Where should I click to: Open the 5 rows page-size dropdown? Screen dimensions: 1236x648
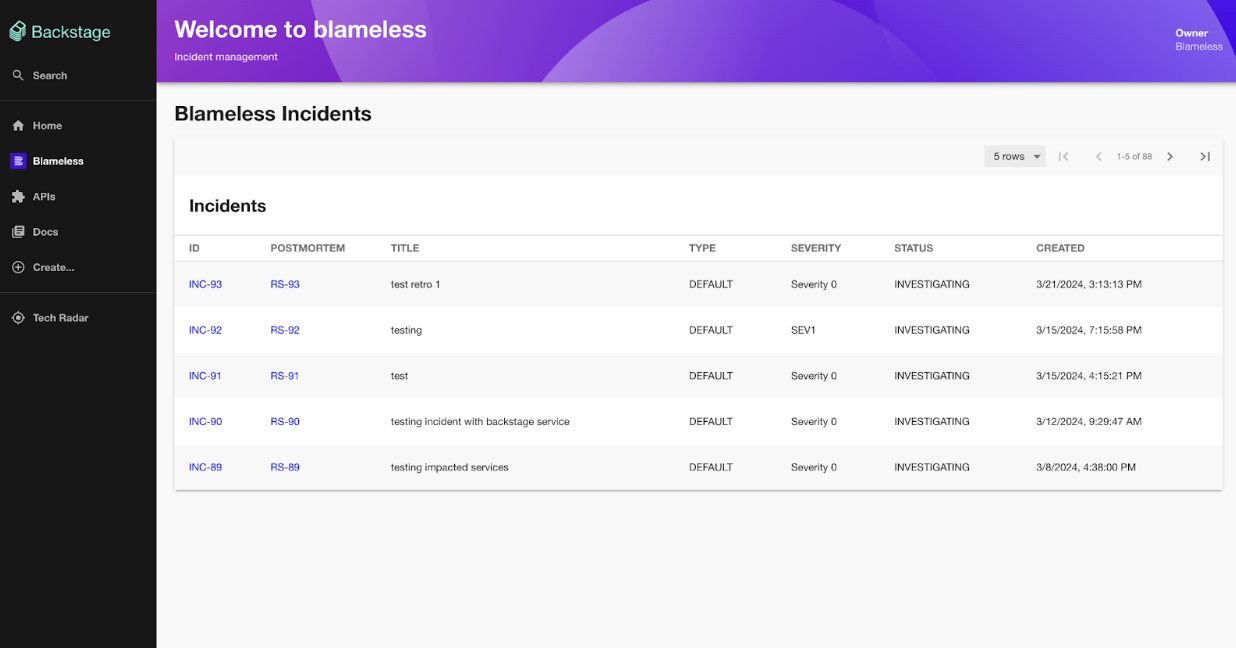click(x=1015, y=156)
